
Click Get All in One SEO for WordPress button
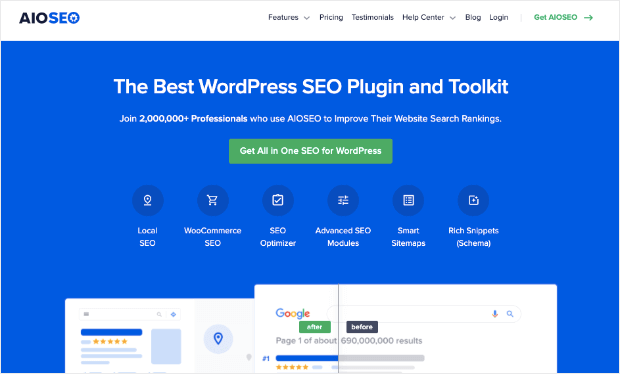click(311, 151)
